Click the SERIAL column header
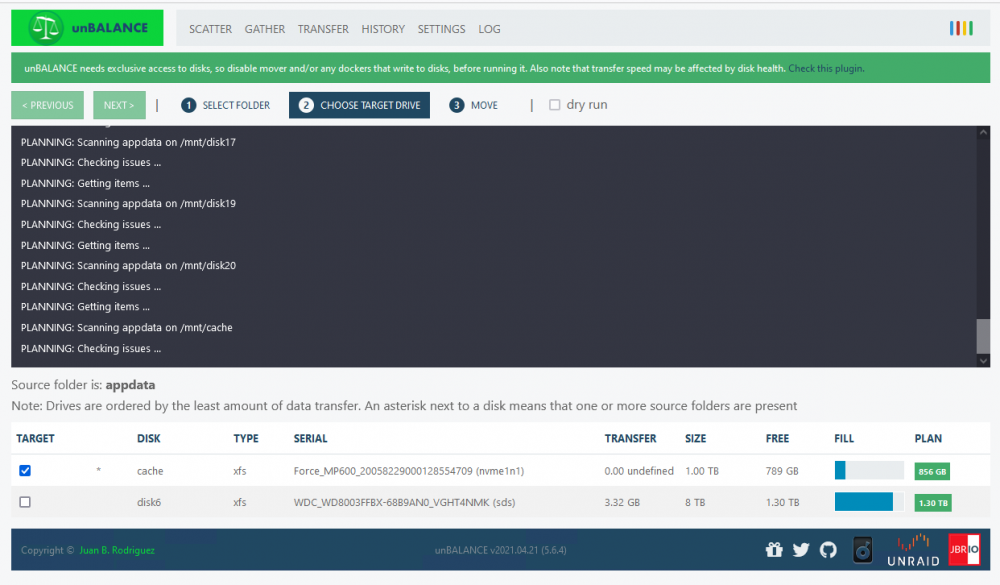Screen dimensions: 1000x585 coord(310,438)
